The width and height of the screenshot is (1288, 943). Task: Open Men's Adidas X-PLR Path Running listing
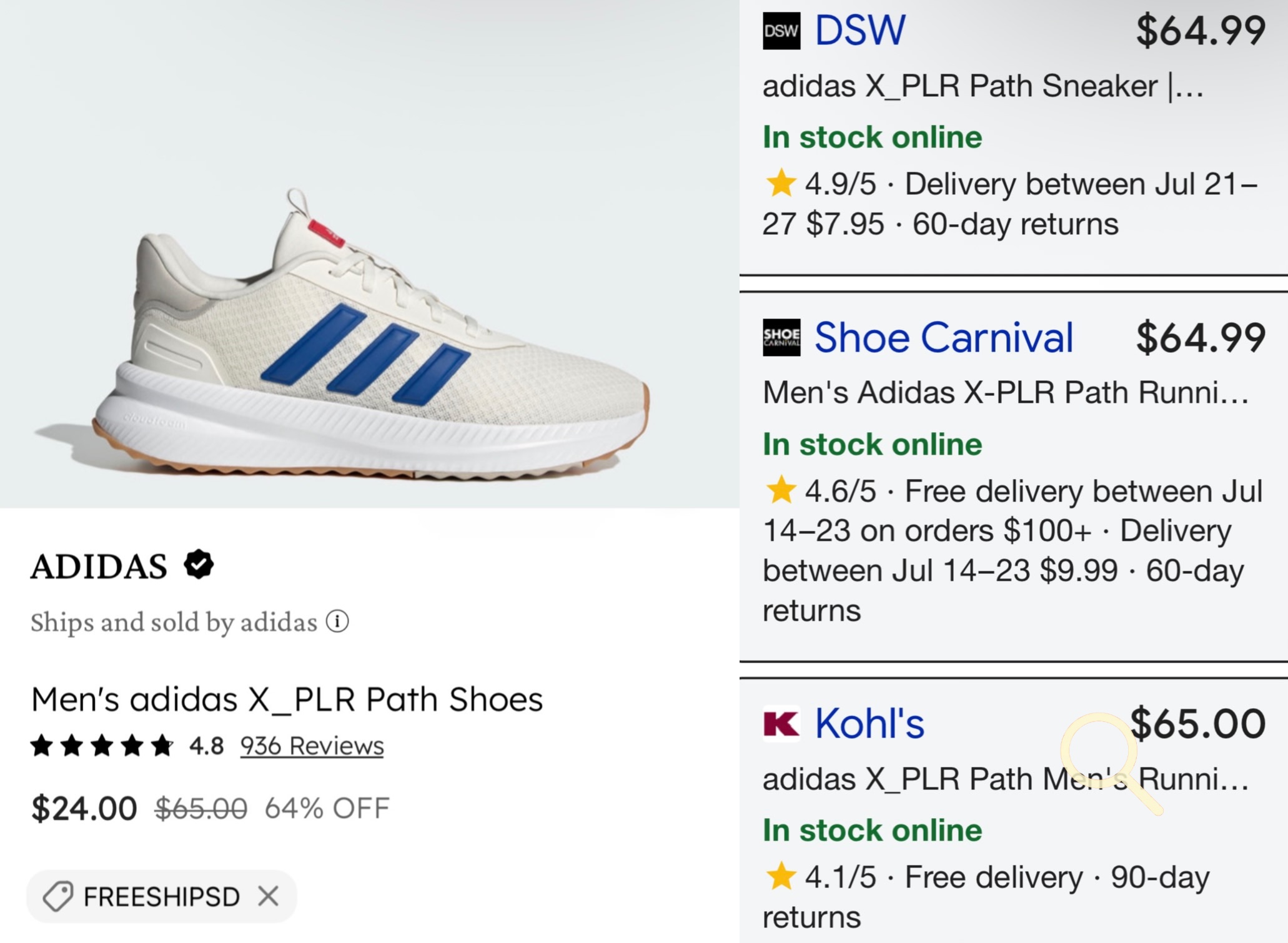[1005, 393]
